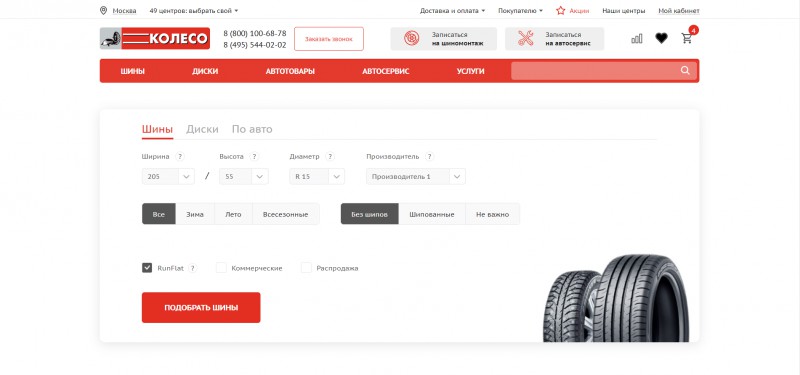Click the tires product image
This screenshot has width=800, height=375.
click(x=616, y=298)
